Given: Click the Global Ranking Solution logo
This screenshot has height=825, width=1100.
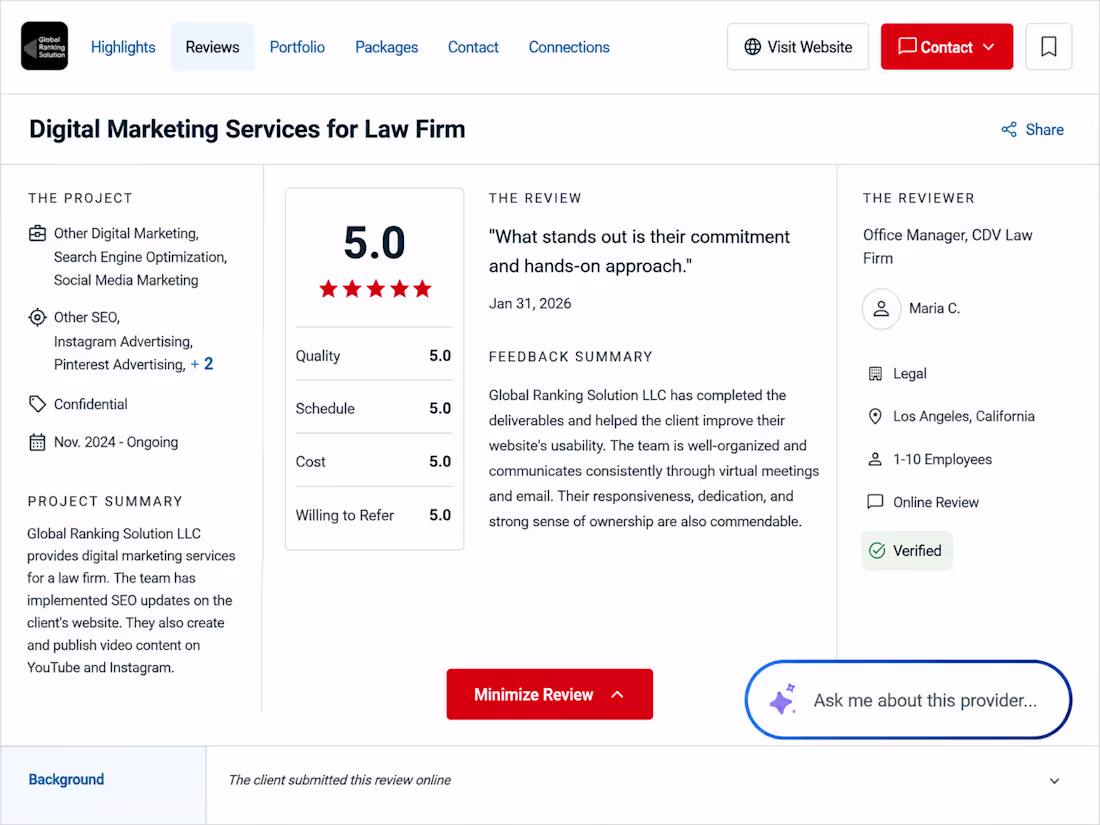Looking at the screenshot, I should click(44, 46).
